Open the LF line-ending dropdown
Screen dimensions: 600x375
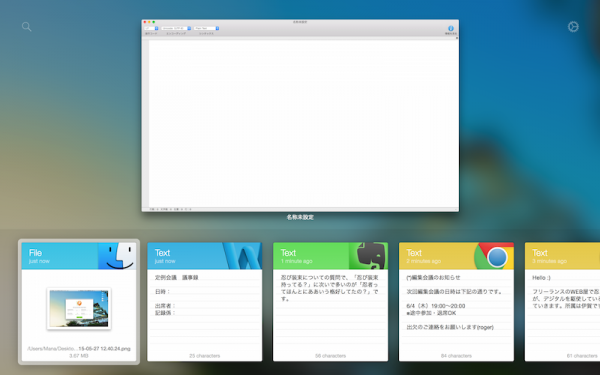click(151, 28)
